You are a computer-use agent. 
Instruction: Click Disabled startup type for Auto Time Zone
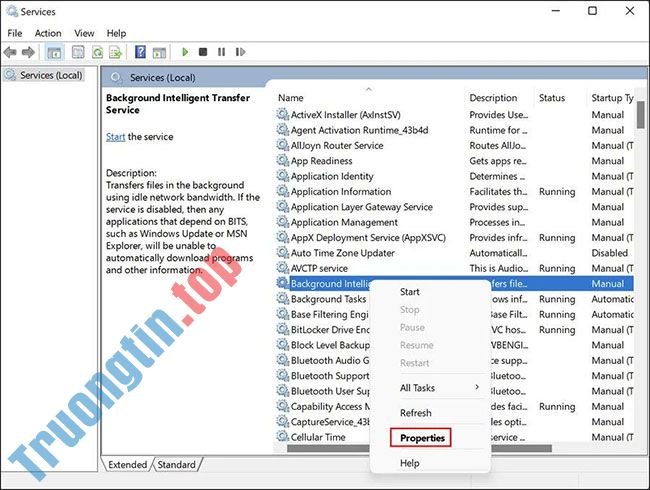pyautogui.click(x=609, y=253)
